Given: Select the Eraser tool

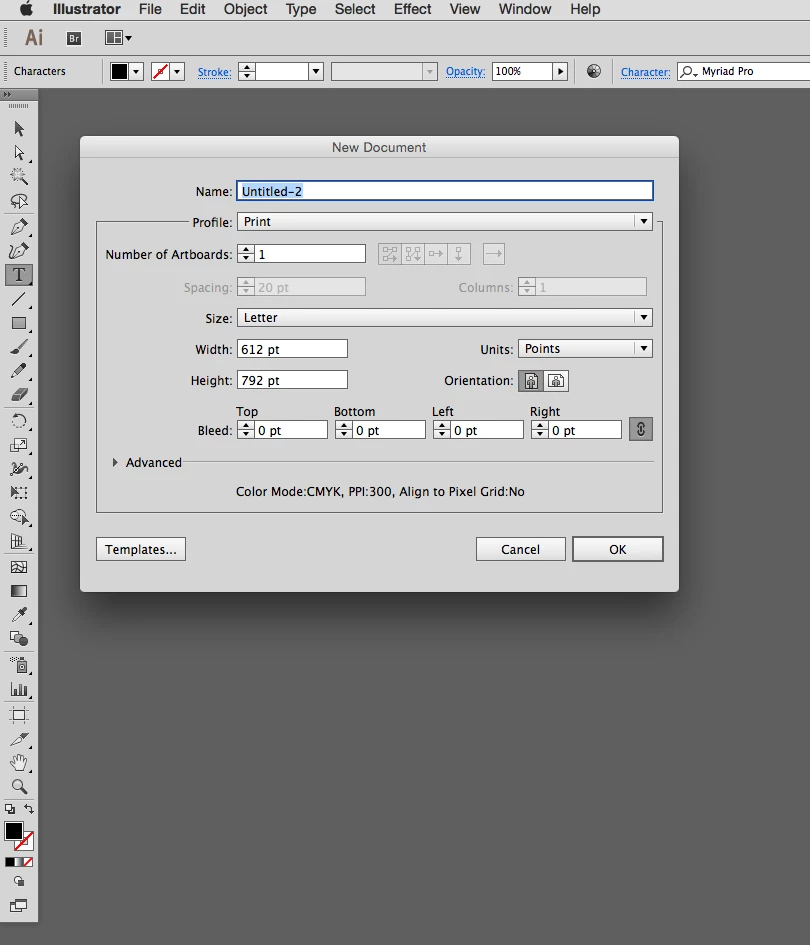Looking at the screenshot, I should pos(19,395).
